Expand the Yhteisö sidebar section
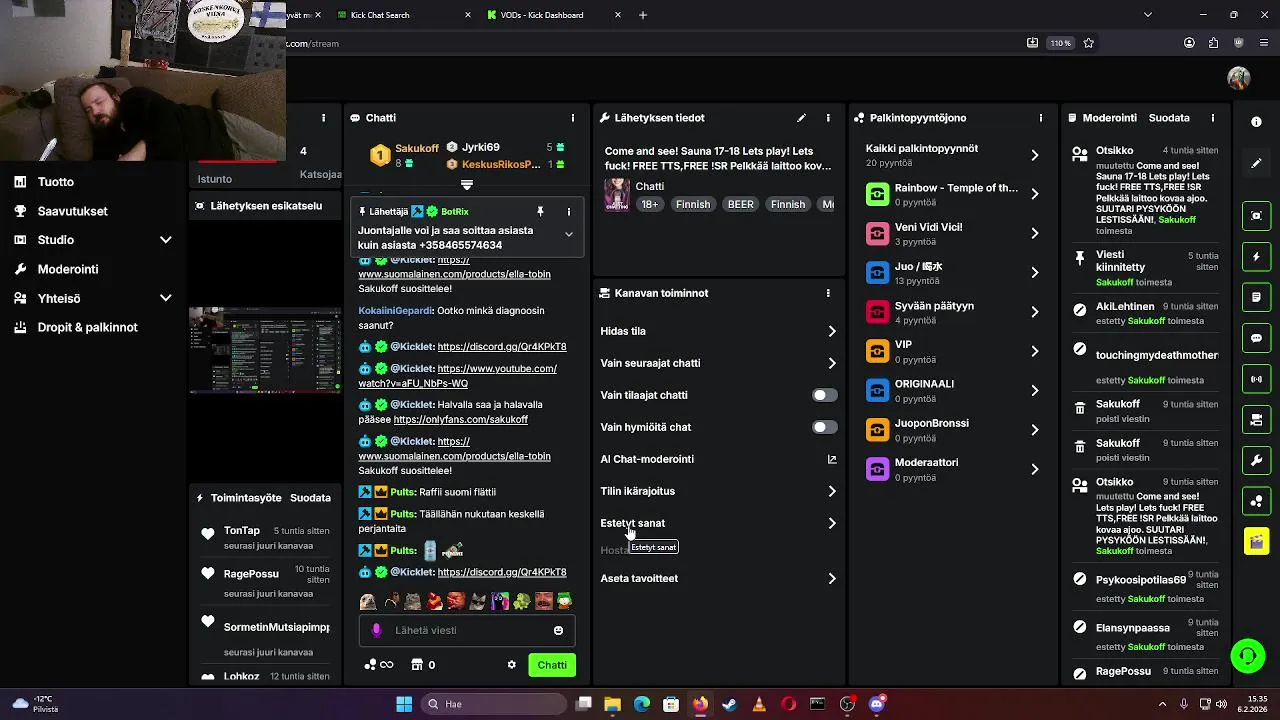 pyautogui.click(x=166, y=298)
